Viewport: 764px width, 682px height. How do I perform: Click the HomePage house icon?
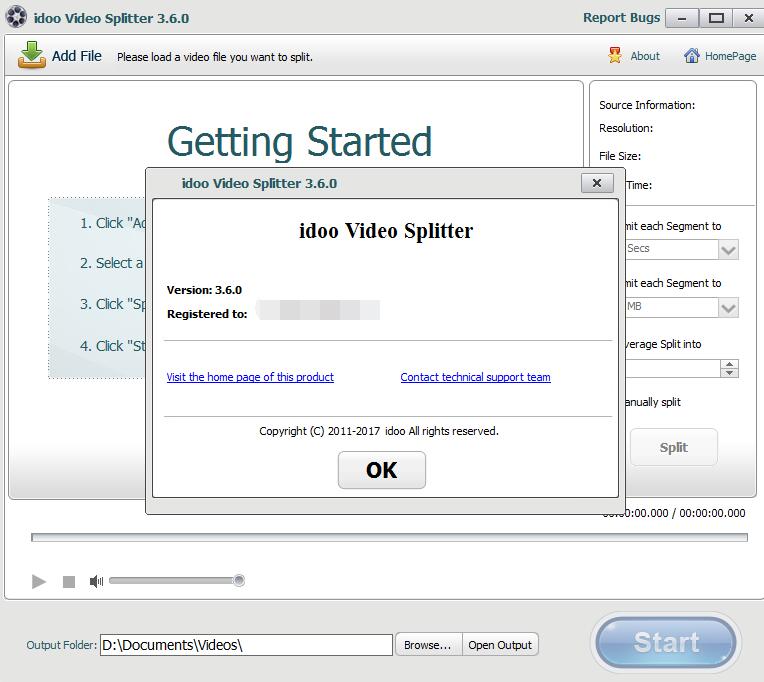coord(691,56)
